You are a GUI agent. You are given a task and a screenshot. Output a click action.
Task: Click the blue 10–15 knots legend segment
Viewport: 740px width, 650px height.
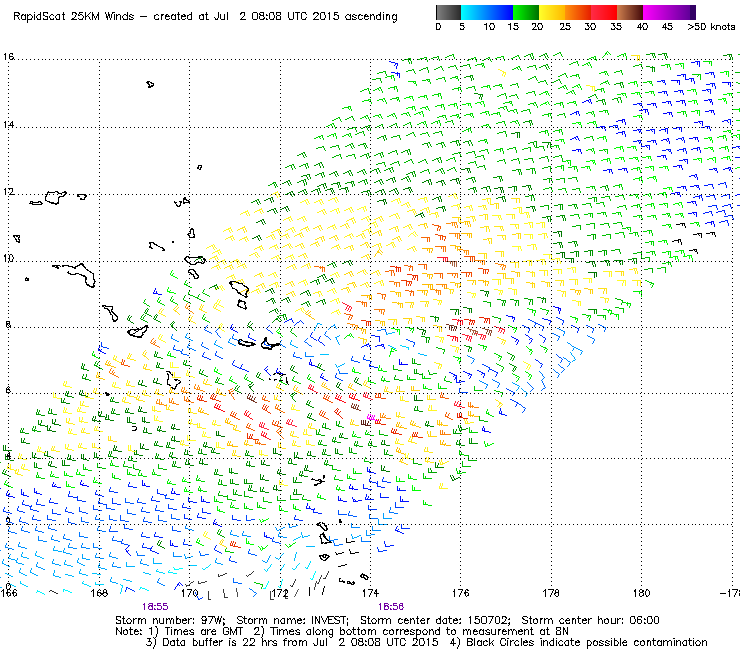[x=500, y=12]
